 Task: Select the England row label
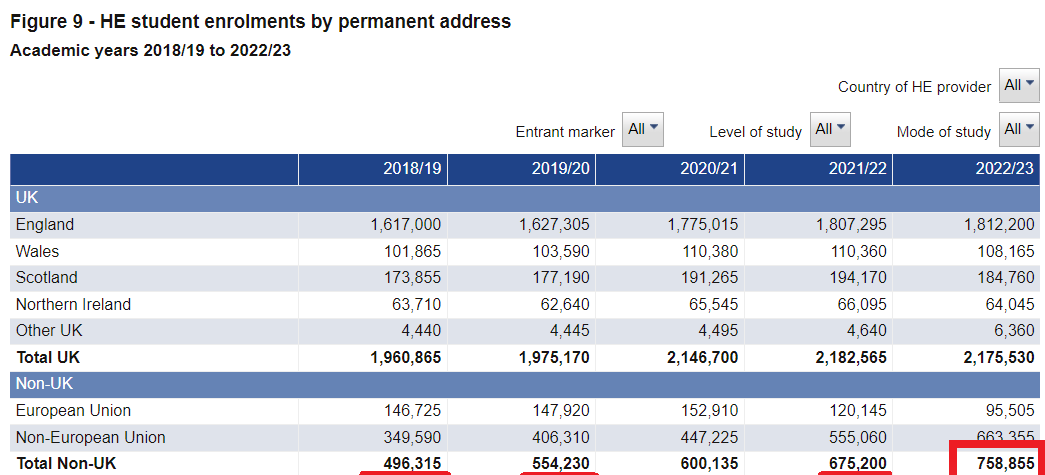[x=45, y=225]
